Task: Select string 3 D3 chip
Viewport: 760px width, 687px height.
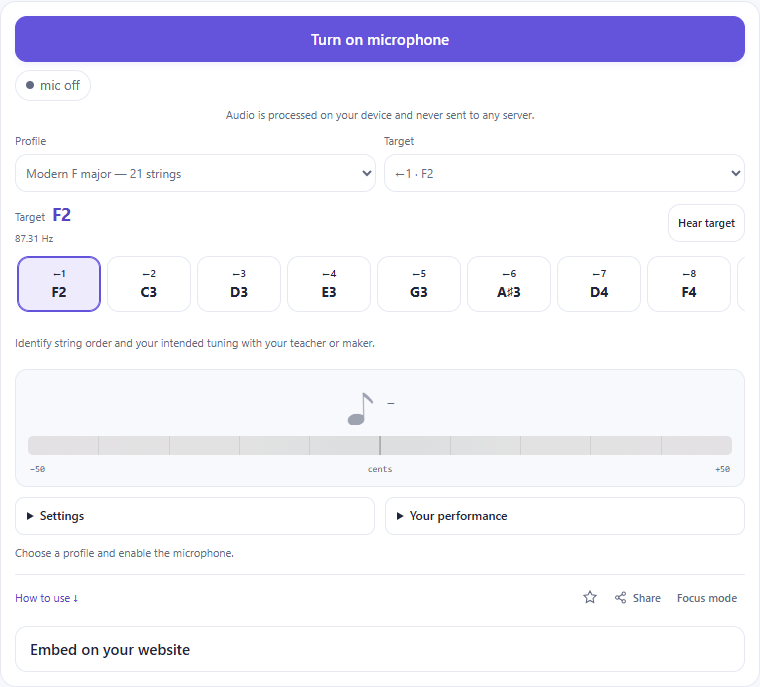Action: [239, 284]
